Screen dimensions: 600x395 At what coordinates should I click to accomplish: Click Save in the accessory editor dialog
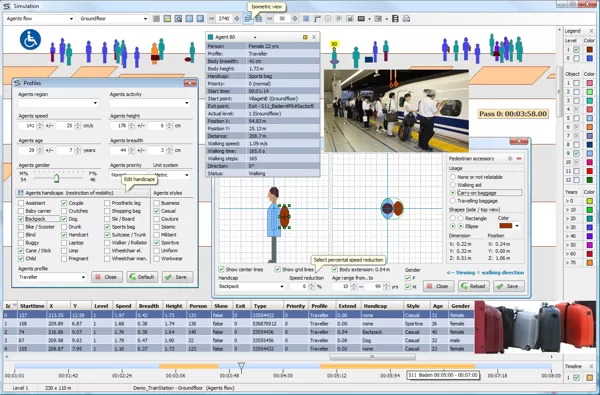click(509, 286)
